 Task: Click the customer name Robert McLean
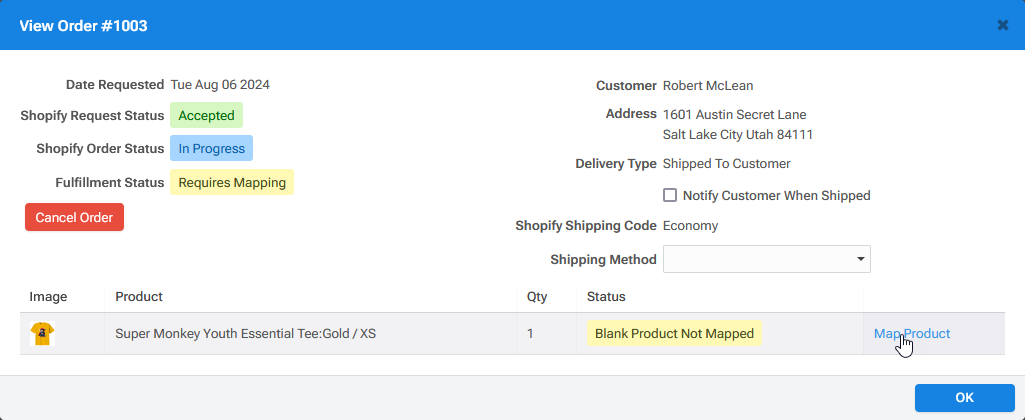[x=708, y=85]
